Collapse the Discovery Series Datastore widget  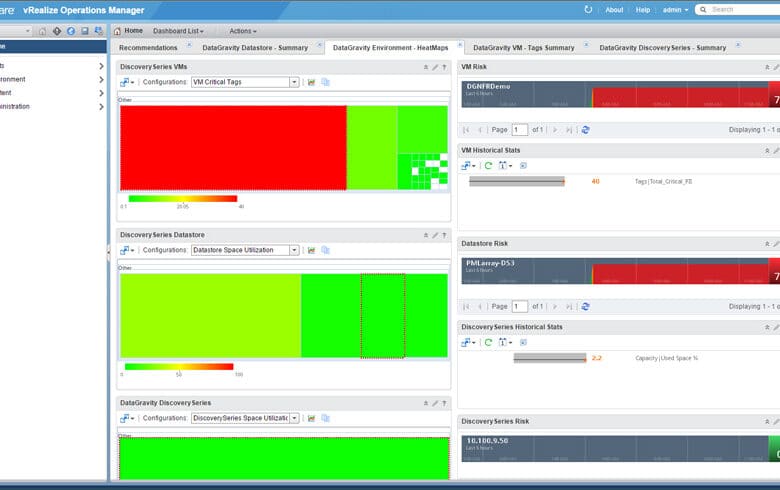(426, 235)
